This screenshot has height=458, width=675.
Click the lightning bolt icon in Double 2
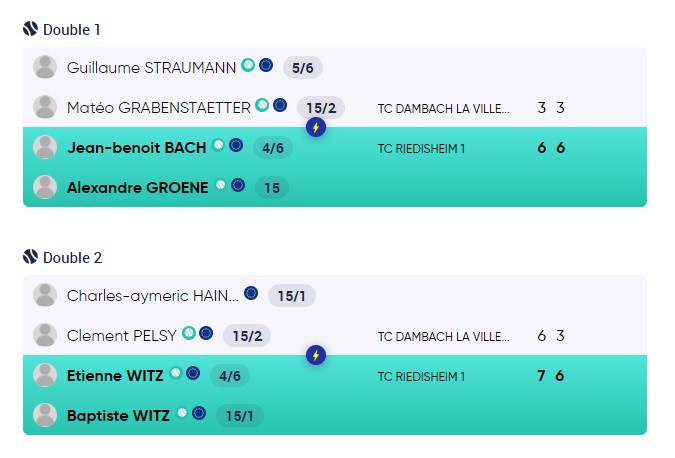click(316, 355)
